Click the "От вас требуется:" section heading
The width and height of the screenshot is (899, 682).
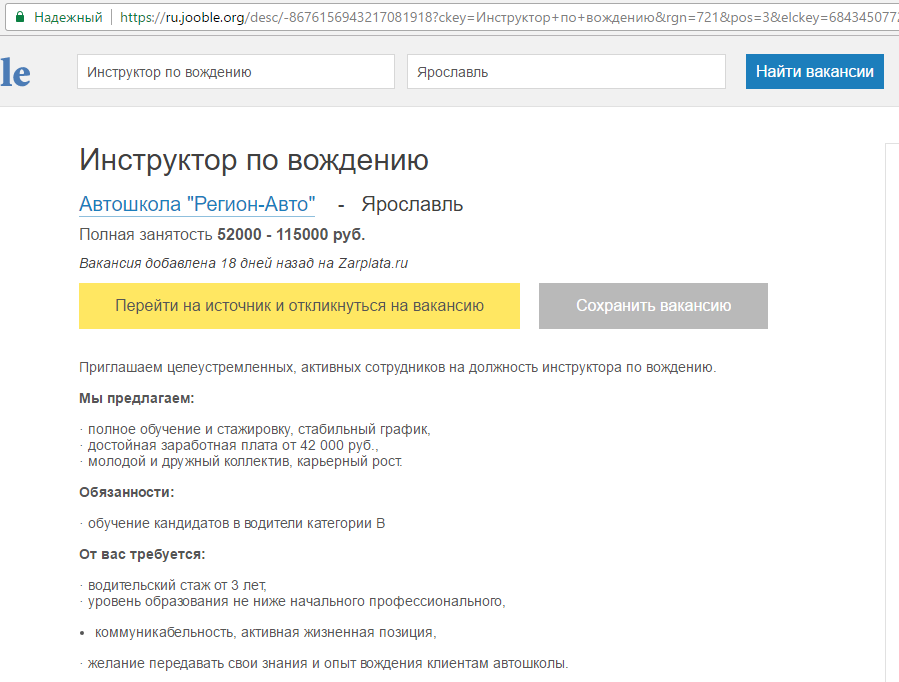point(142,554)
